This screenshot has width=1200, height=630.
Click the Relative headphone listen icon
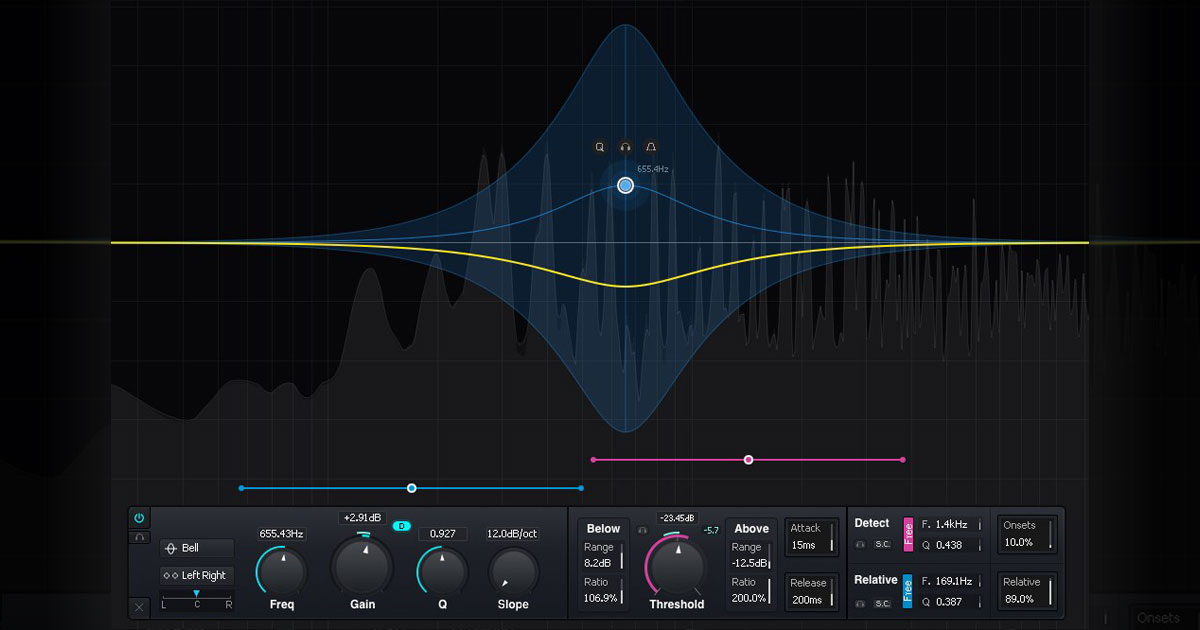(861, 603)
